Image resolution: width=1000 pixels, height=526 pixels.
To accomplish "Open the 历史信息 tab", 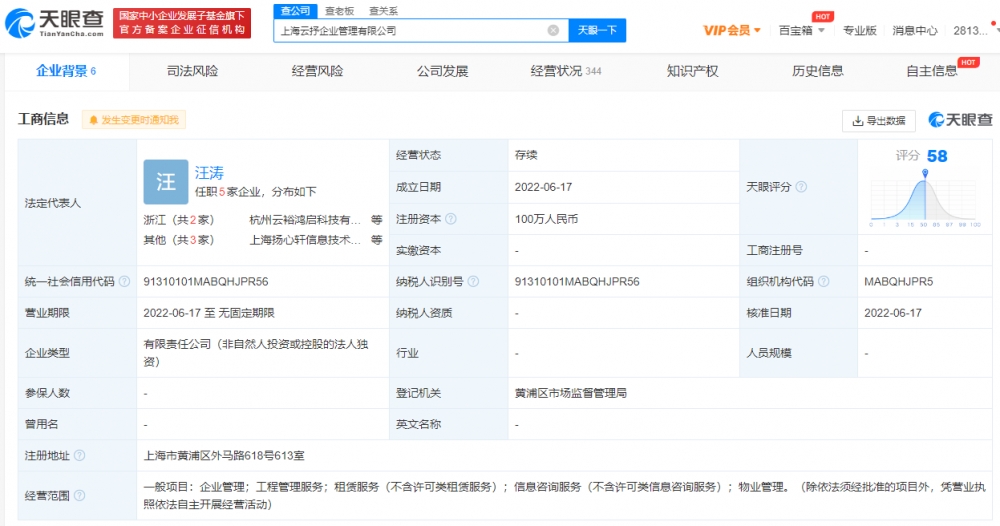I will 818,71.
